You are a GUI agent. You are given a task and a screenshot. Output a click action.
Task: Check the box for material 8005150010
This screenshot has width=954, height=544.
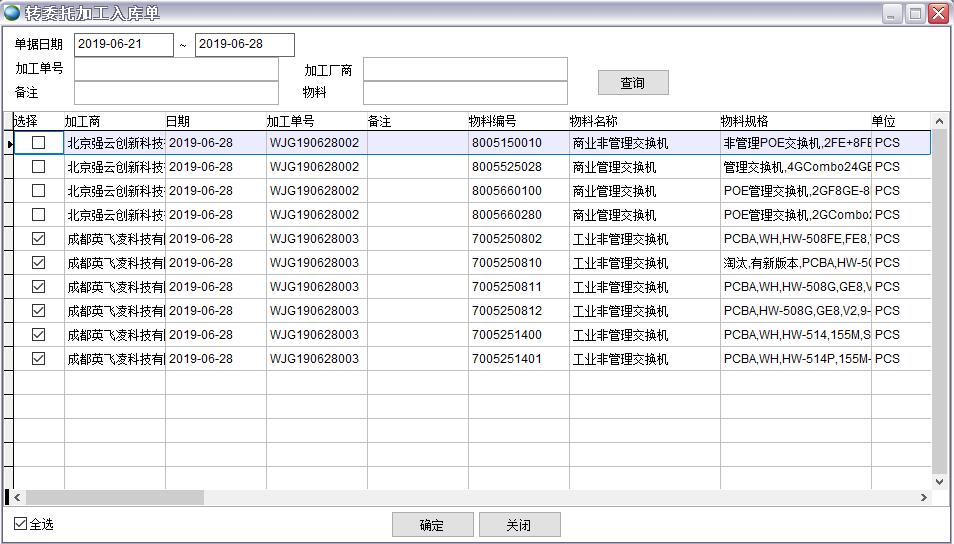coord(39,143)
